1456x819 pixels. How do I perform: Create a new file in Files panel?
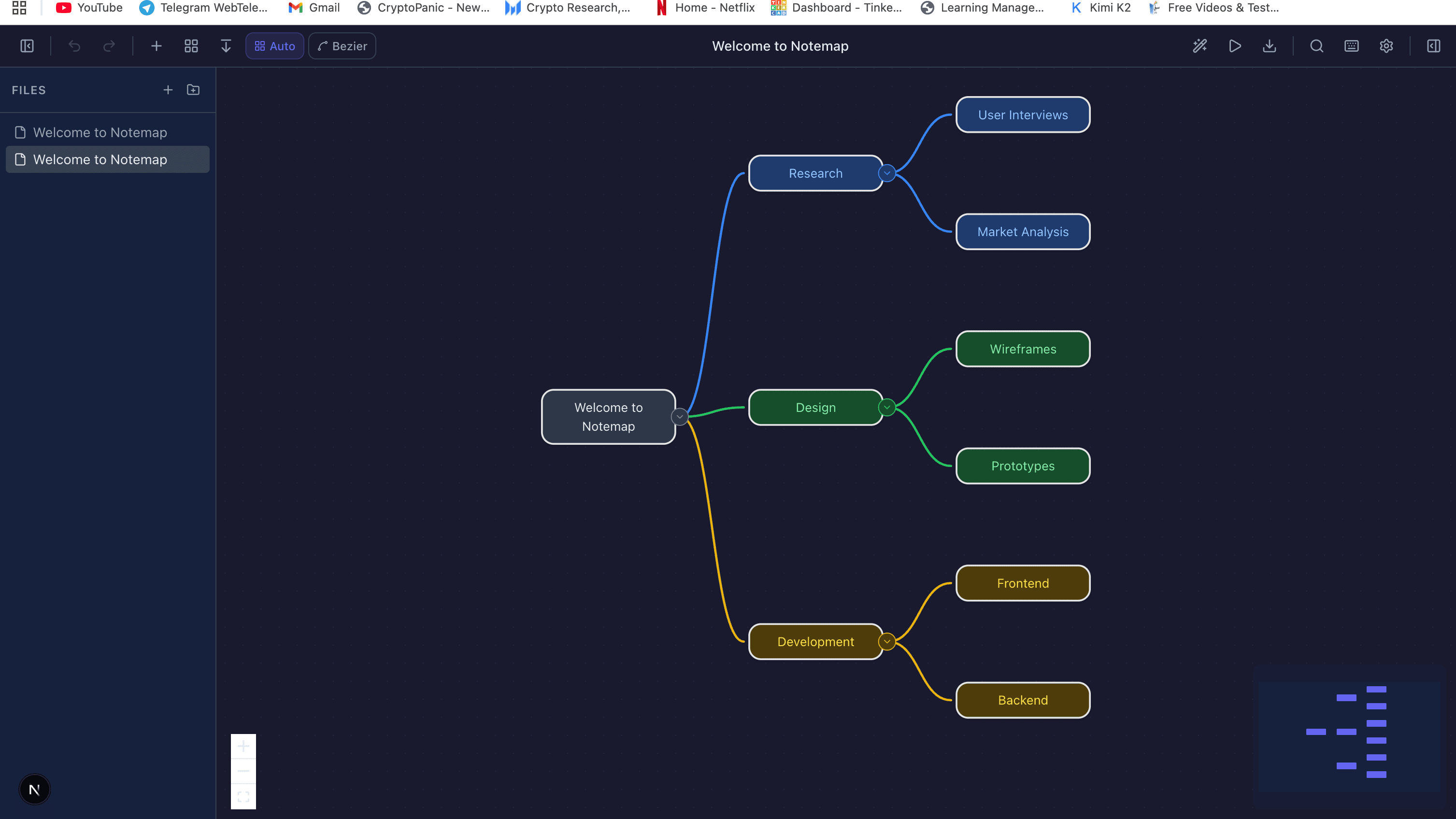click(x=167, y=89)
